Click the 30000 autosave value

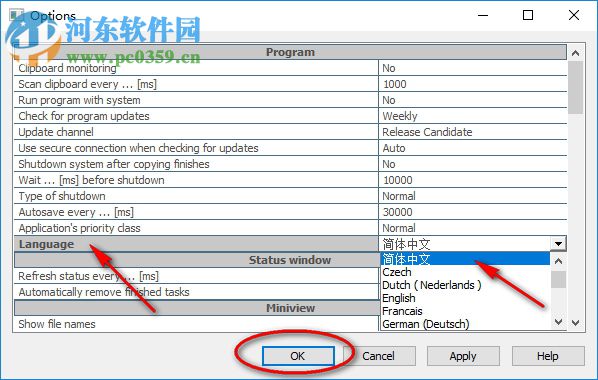[473, 213]
